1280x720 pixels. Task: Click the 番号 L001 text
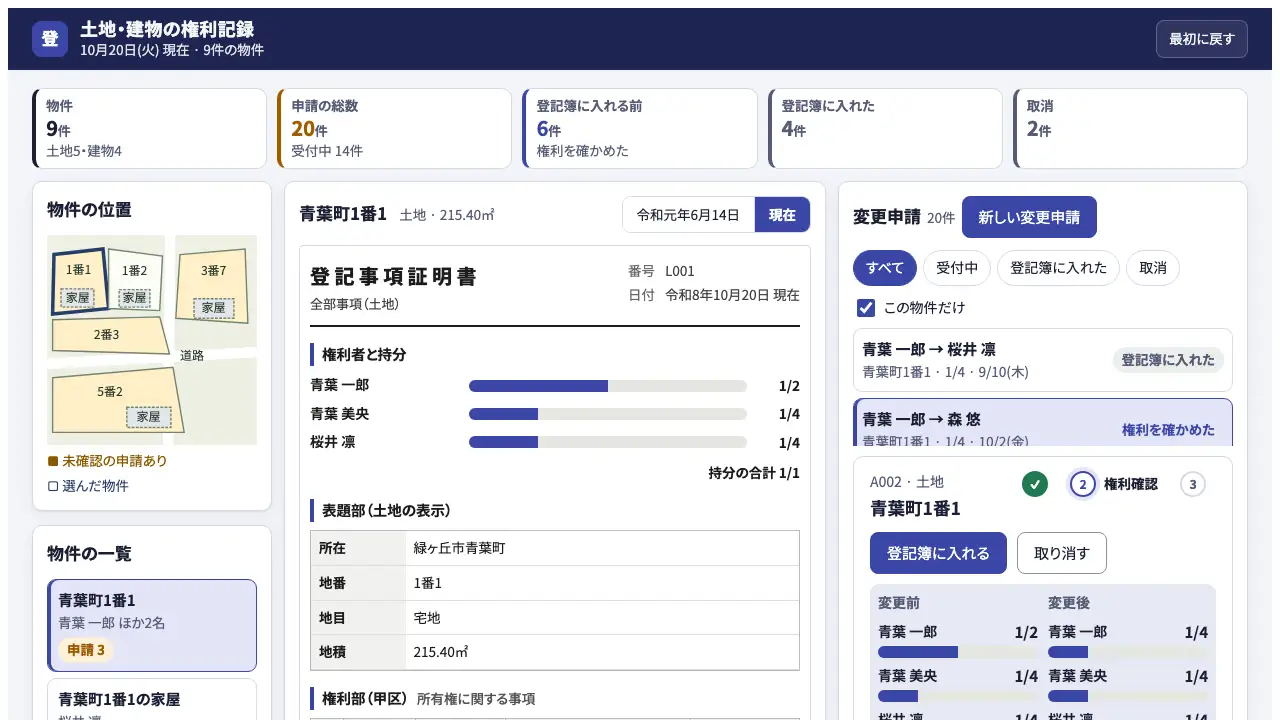tap(661, 271)
